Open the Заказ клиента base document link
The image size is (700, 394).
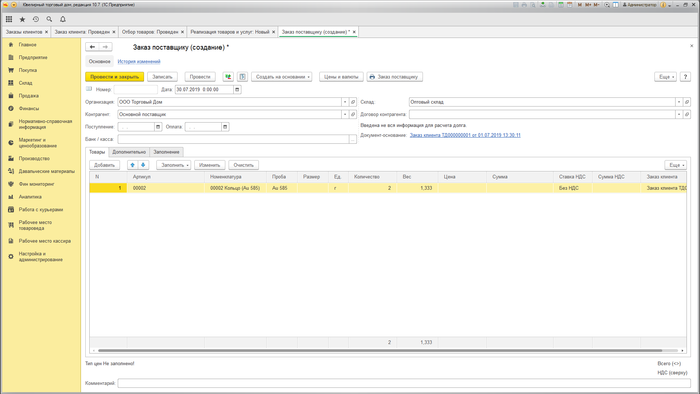click(465, 135)
